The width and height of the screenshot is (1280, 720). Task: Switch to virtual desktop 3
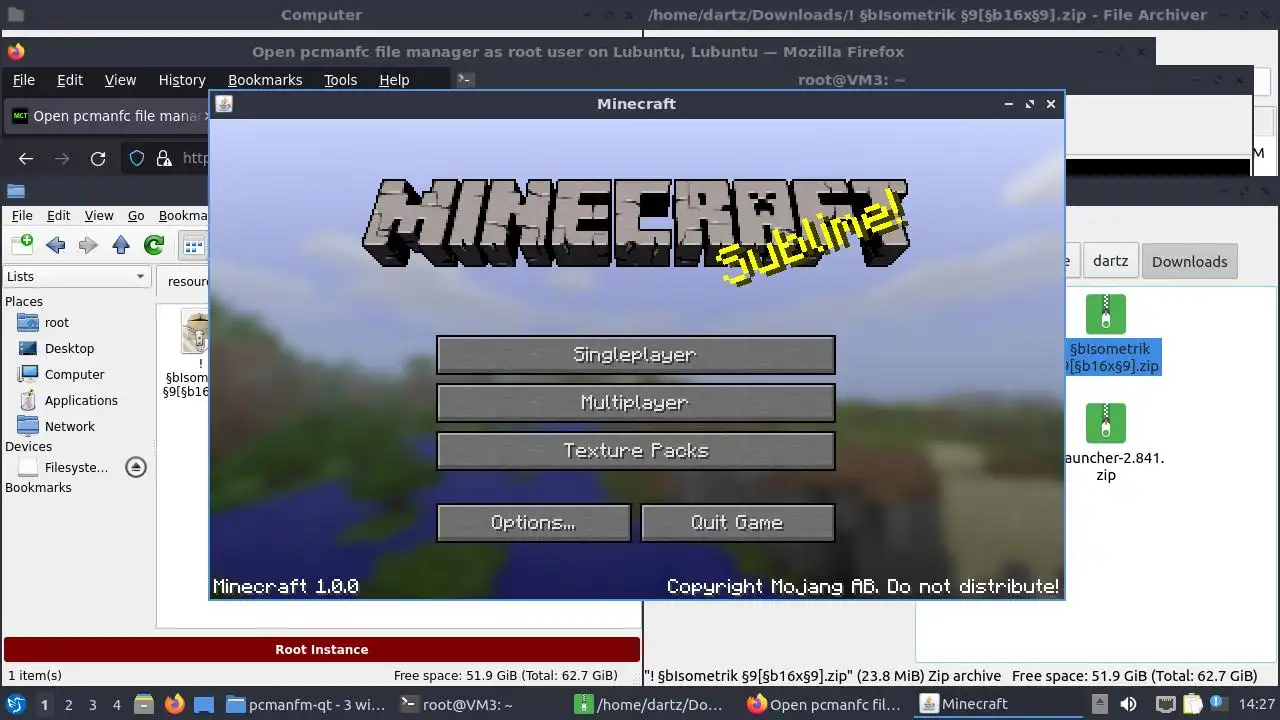click(x=92, y=705)
